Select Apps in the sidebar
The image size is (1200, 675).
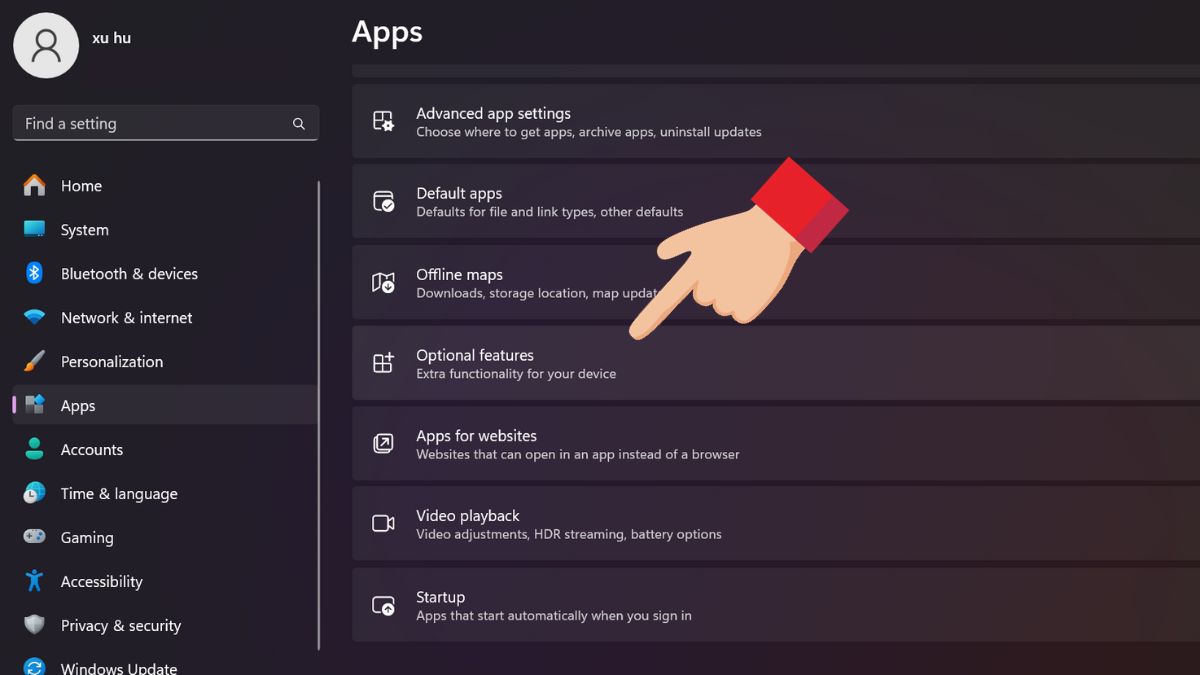pos(165,405)
